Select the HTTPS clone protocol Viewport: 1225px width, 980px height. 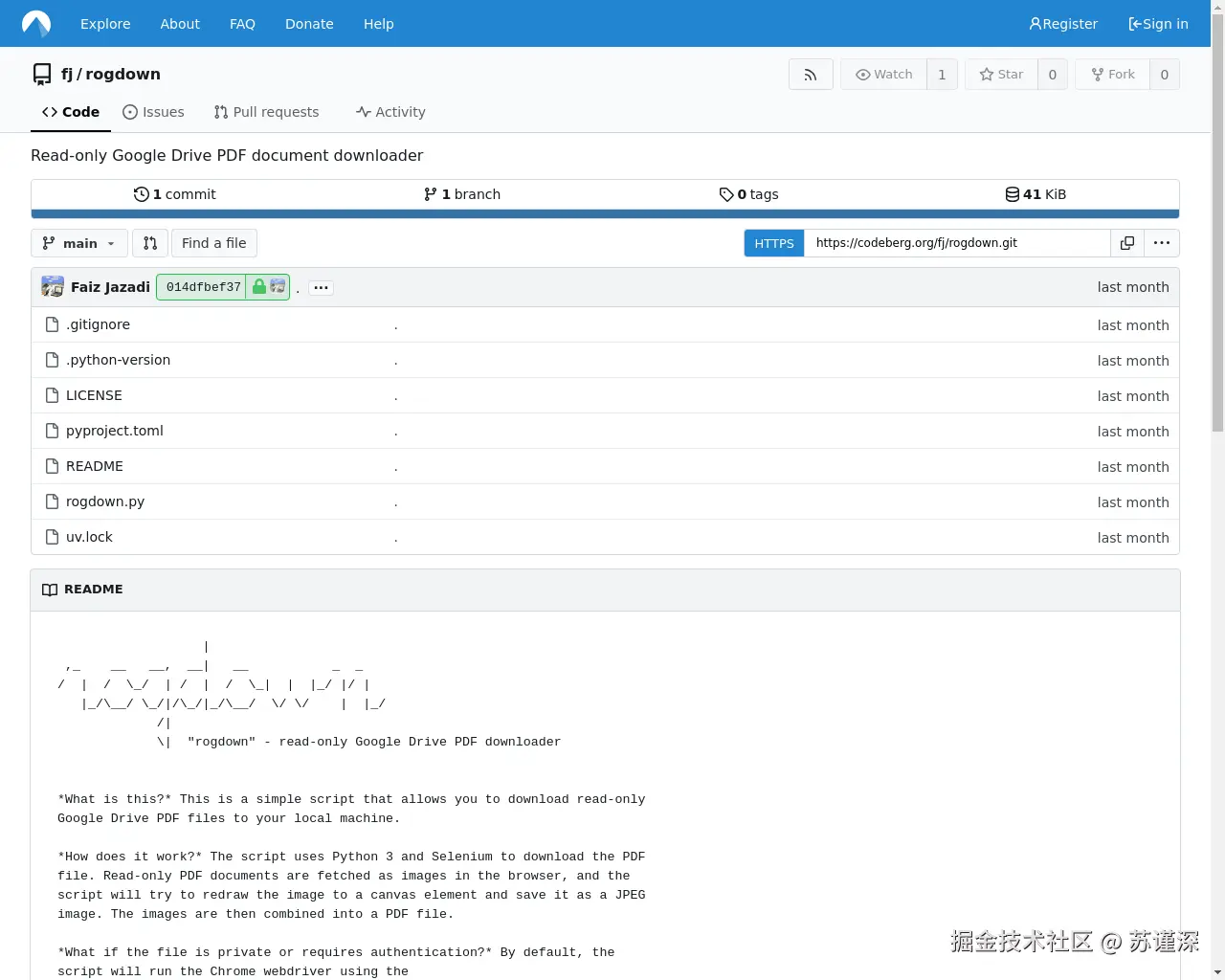coord(773,243)
